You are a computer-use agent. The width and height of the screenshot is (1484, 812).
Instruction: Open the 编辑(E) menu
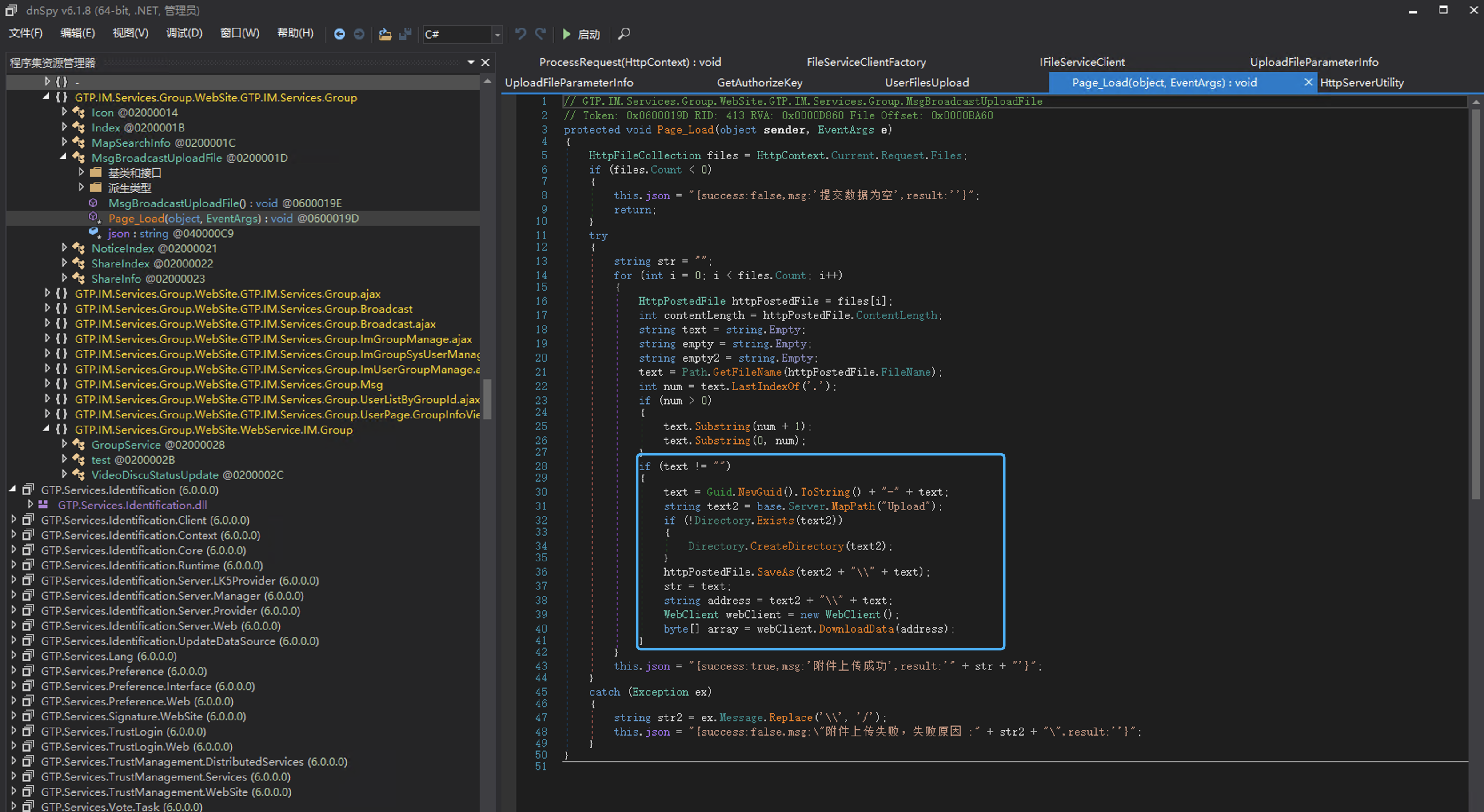tap(78, 33)
